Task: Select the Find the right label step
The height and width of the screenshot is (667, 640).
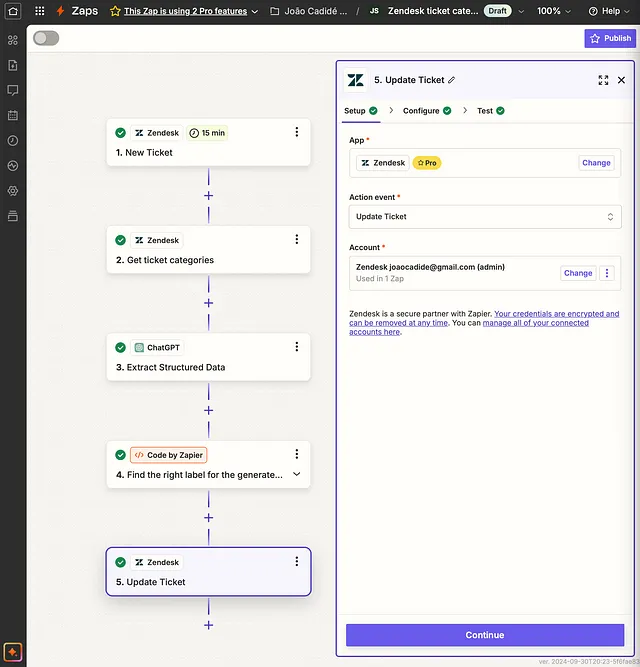Action: 208,465
